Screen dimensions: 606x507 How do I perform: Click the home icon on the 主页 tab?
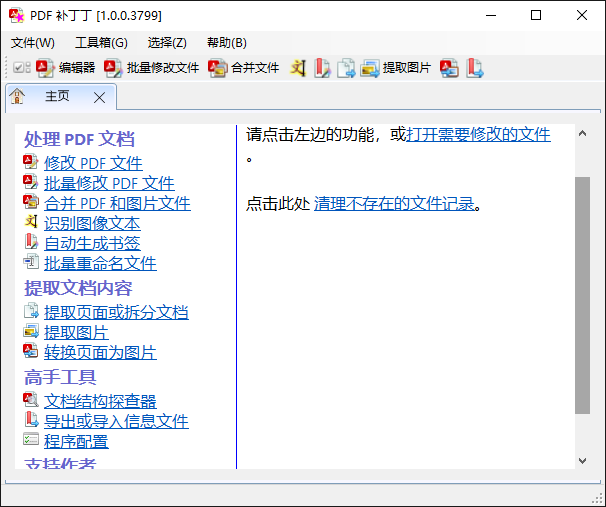pos(17,96)
